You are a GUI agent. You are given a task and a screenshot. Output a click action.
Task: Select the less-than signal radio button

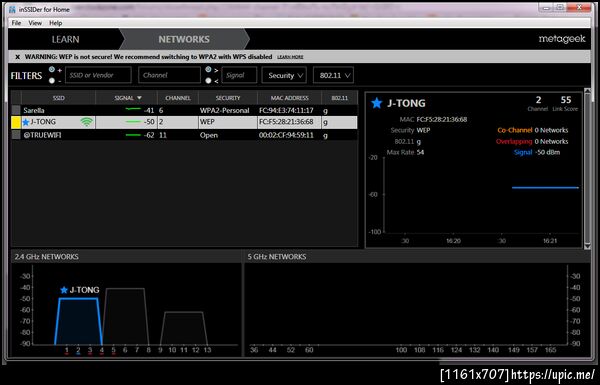tap(208, 81)
